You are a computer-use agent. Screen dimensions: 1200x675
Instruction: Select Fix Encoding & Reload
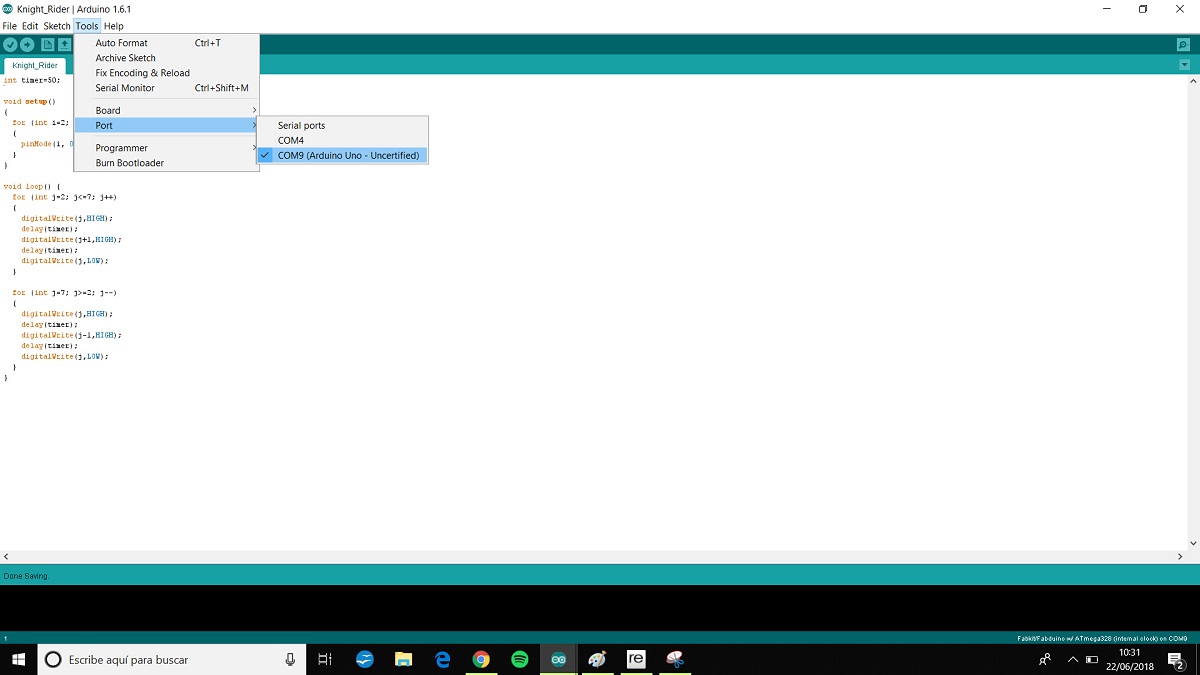[x=167, y=73]
